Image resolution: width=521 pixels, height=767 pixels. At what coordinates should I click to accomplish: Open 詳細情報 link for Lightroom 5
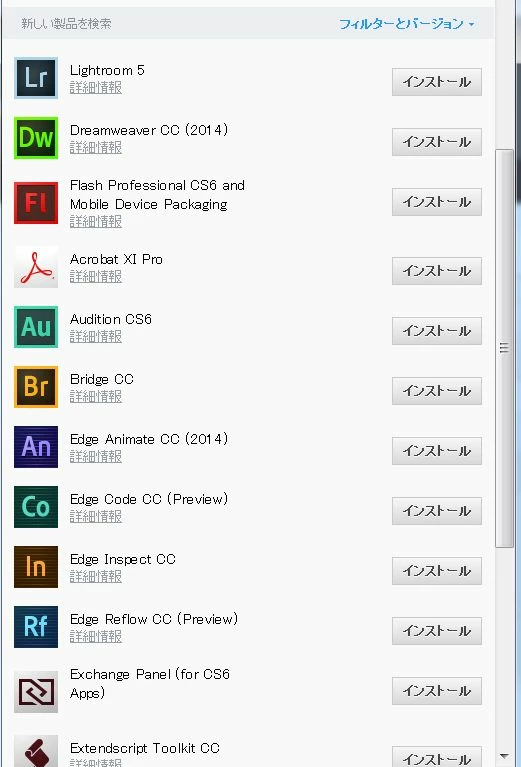[x=96, y=88]
